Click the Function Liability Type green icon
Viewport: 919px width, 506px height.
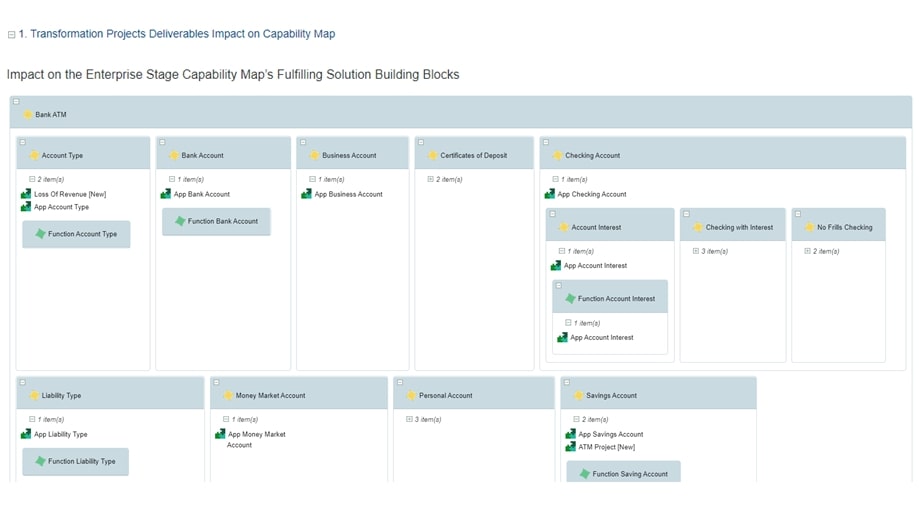40,462
